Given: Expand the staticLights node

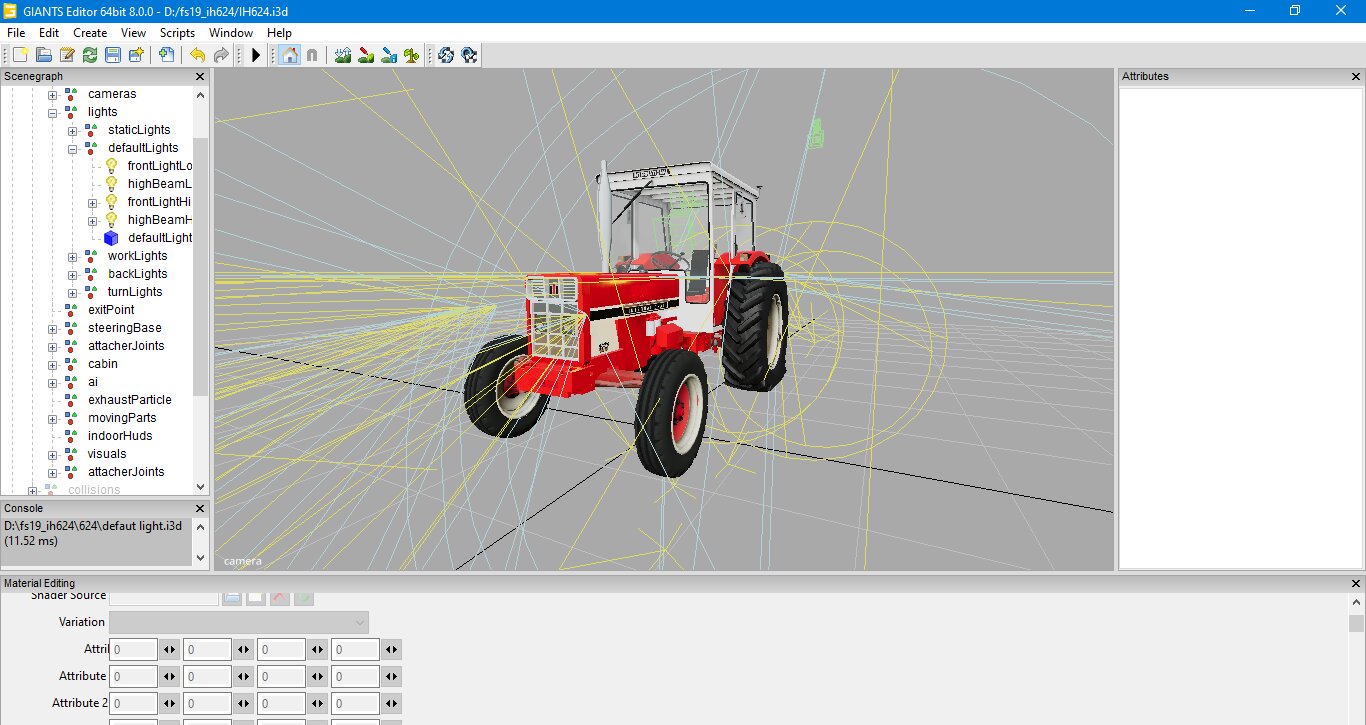Looking at the screenshot, I should pos(72,130).
